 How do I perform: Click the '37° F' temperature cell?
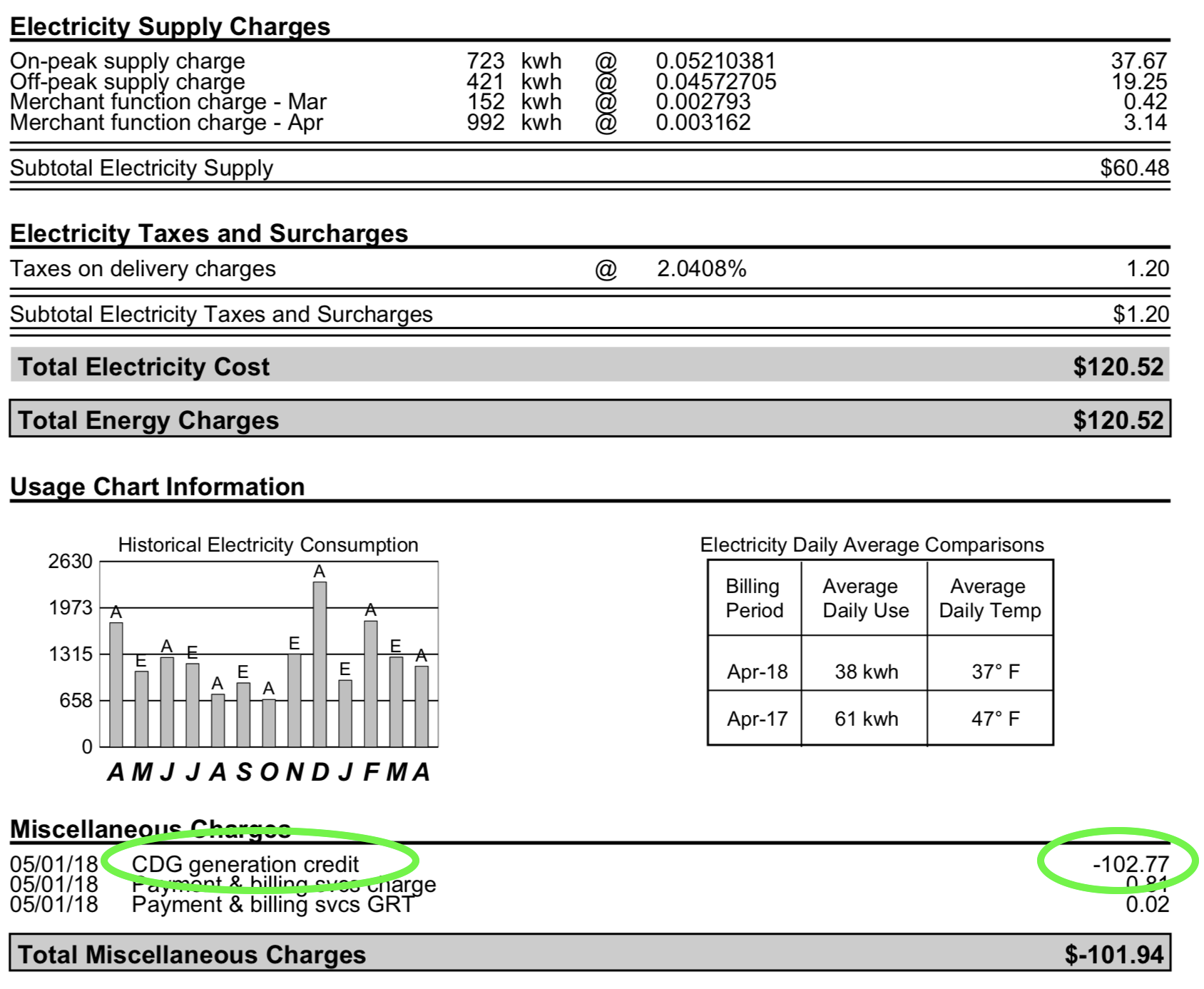[x=996, y=672]
